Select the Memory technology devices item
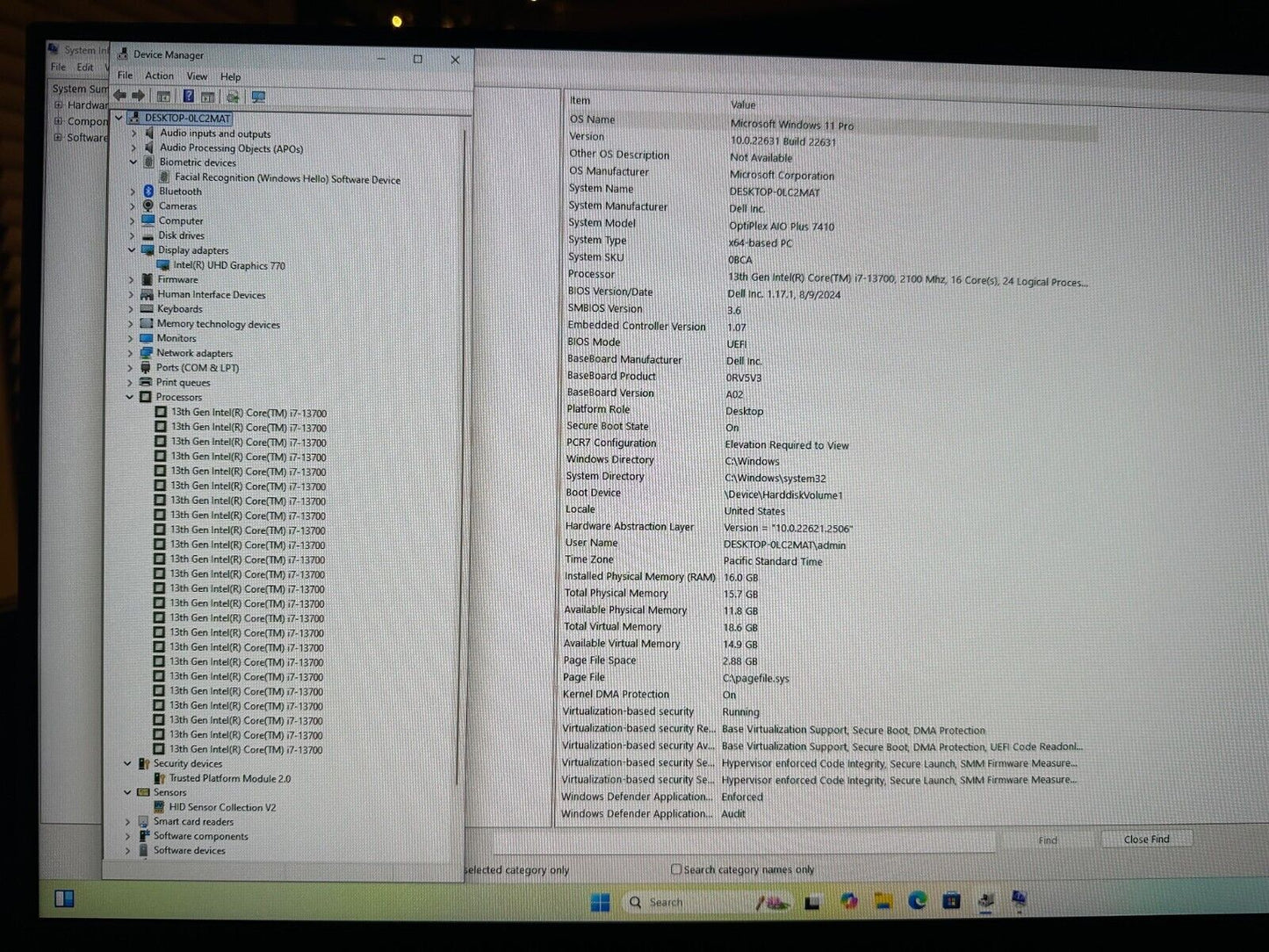This screenshot has width=1269, height=952. [x=219, y=324]
